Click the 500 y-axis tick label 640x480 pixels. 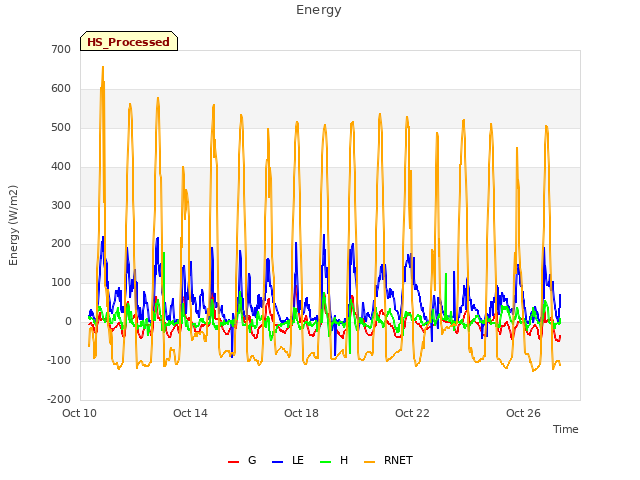[61, 127]
